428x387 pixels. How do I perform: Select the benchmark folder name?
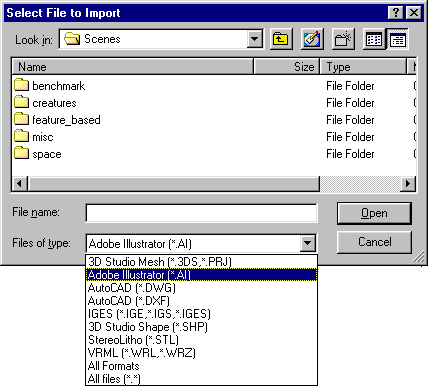[x=58, y=86]
